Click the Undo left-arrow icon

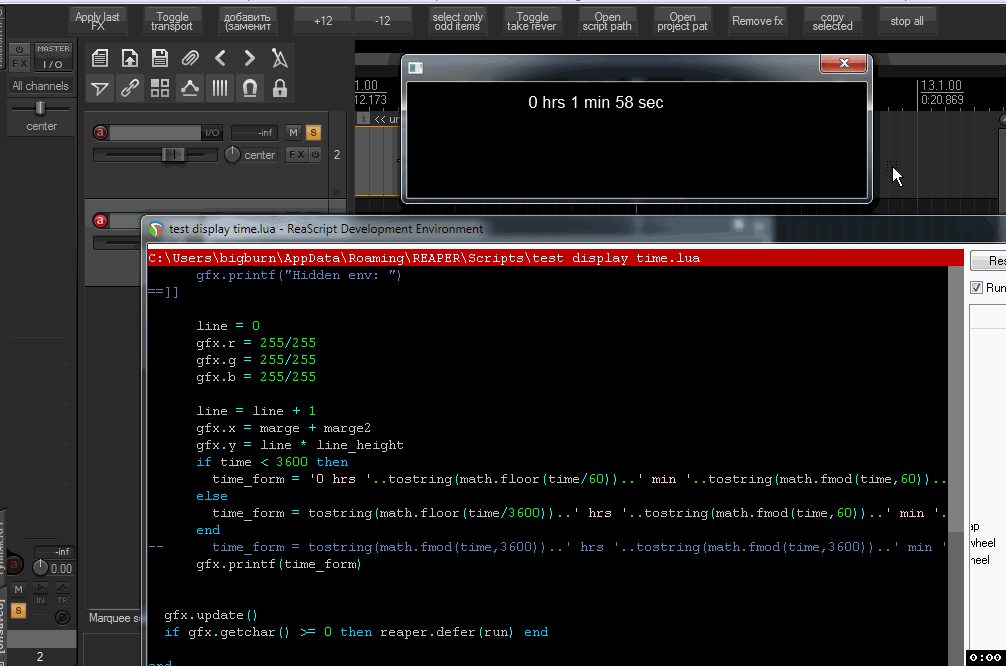(x=220, y=58)
